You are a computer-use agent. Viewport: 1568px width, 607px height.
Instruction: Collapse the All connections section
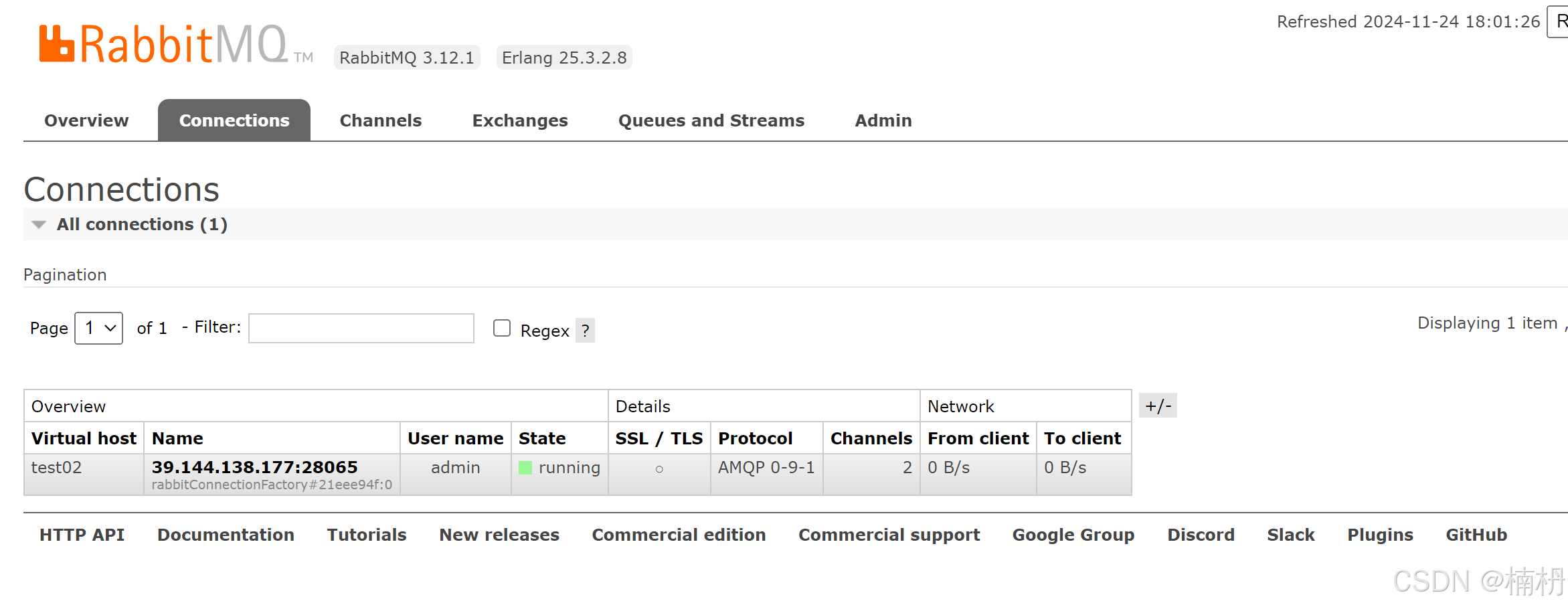click(x=38, y=224)
